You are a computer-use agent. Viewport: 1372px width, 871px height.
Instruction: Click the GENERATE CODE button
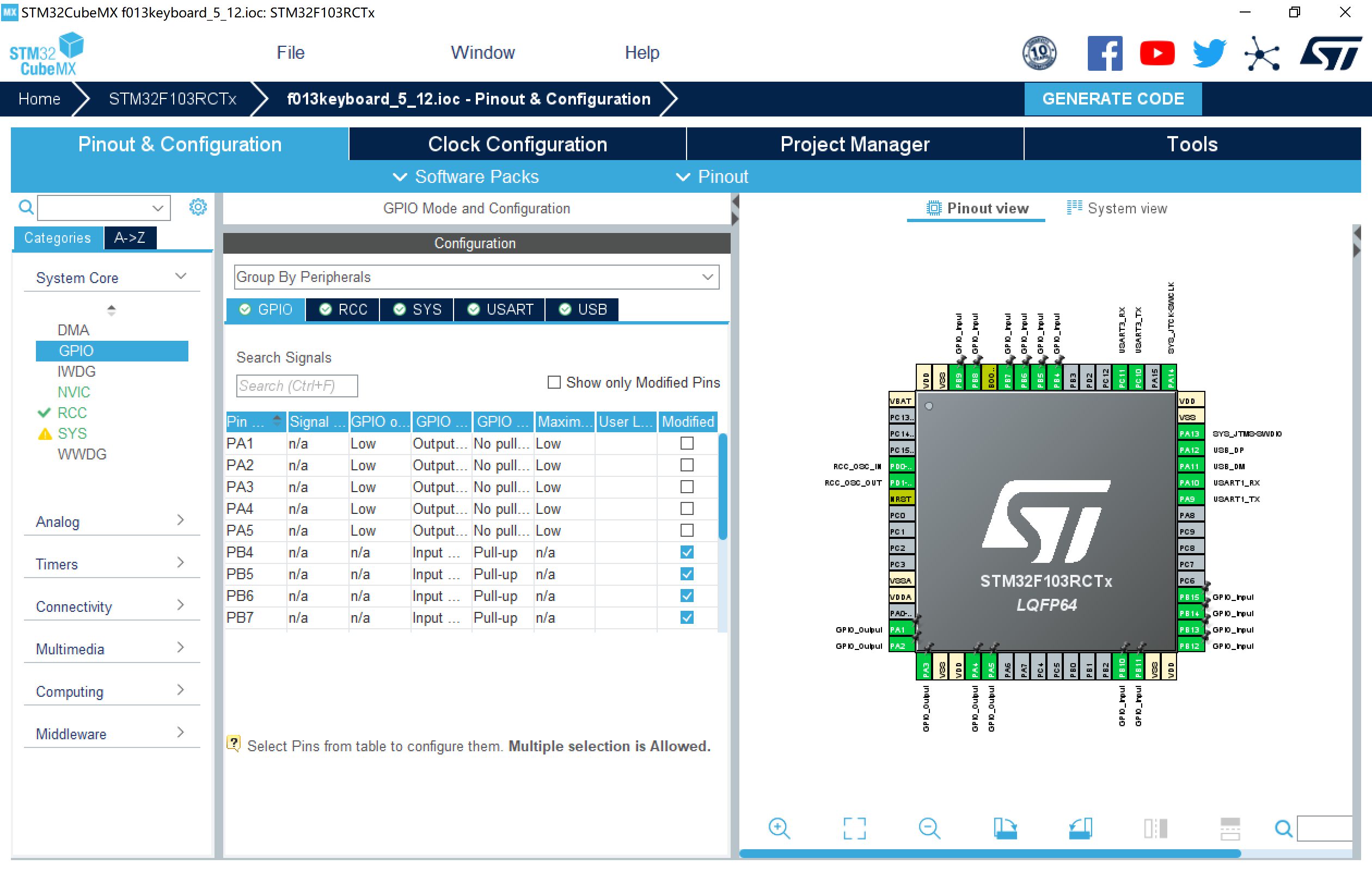(1113, 99)
